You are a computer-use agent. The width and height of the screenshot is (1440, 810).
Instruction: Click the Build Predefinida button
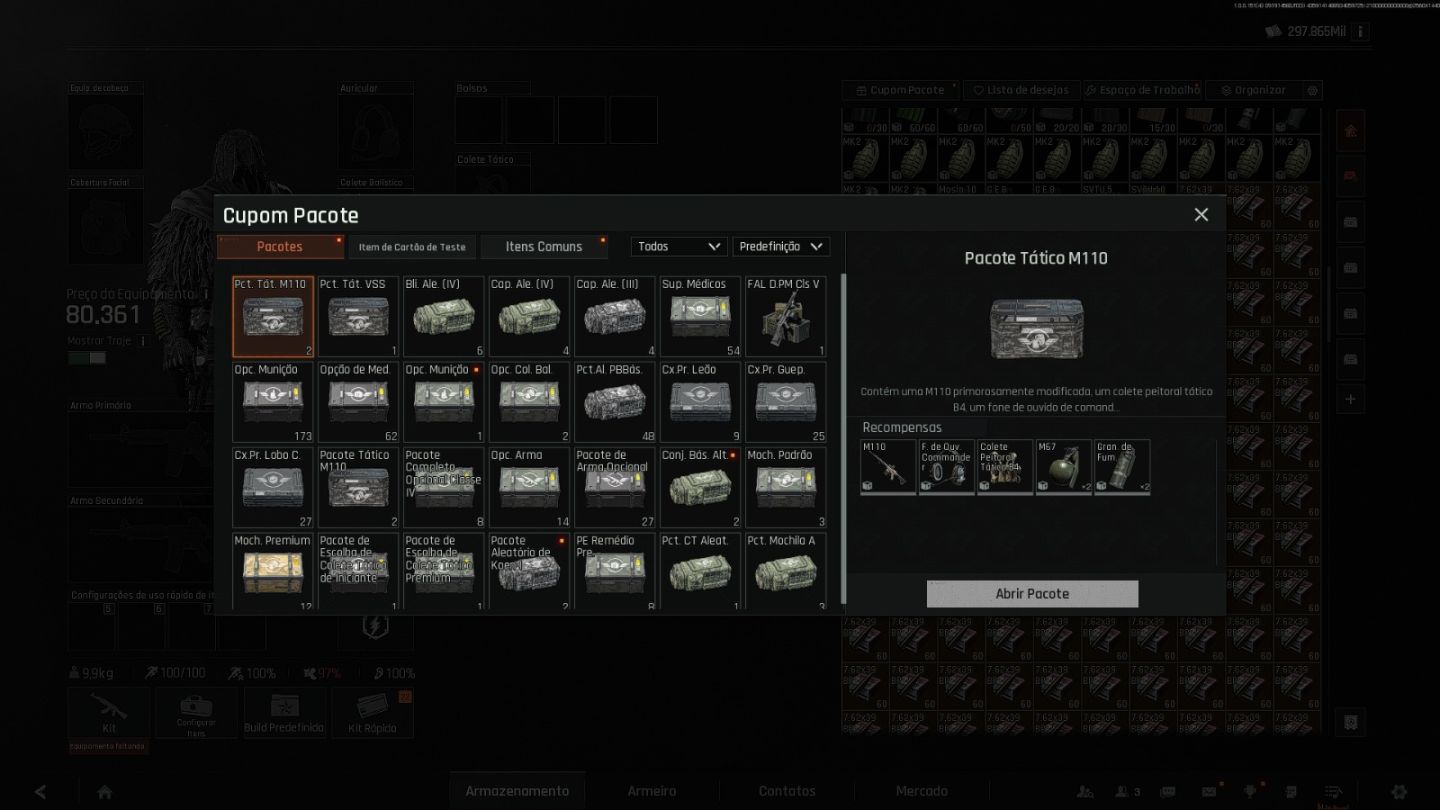coord(284,712)
